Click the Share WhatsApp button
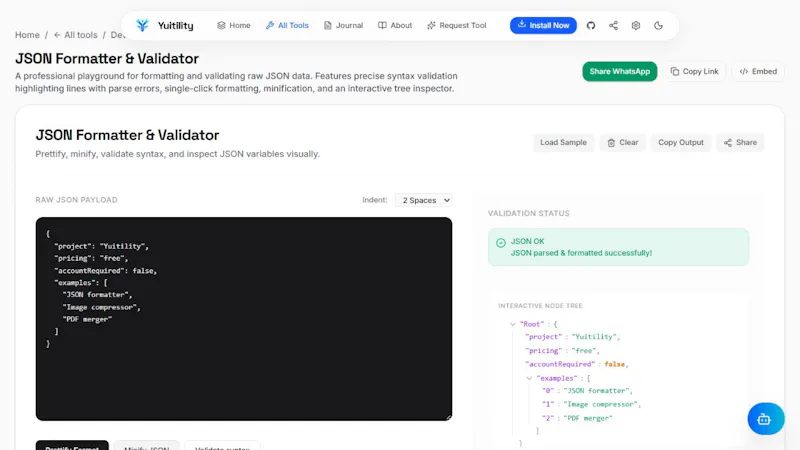 pos(620,71)
